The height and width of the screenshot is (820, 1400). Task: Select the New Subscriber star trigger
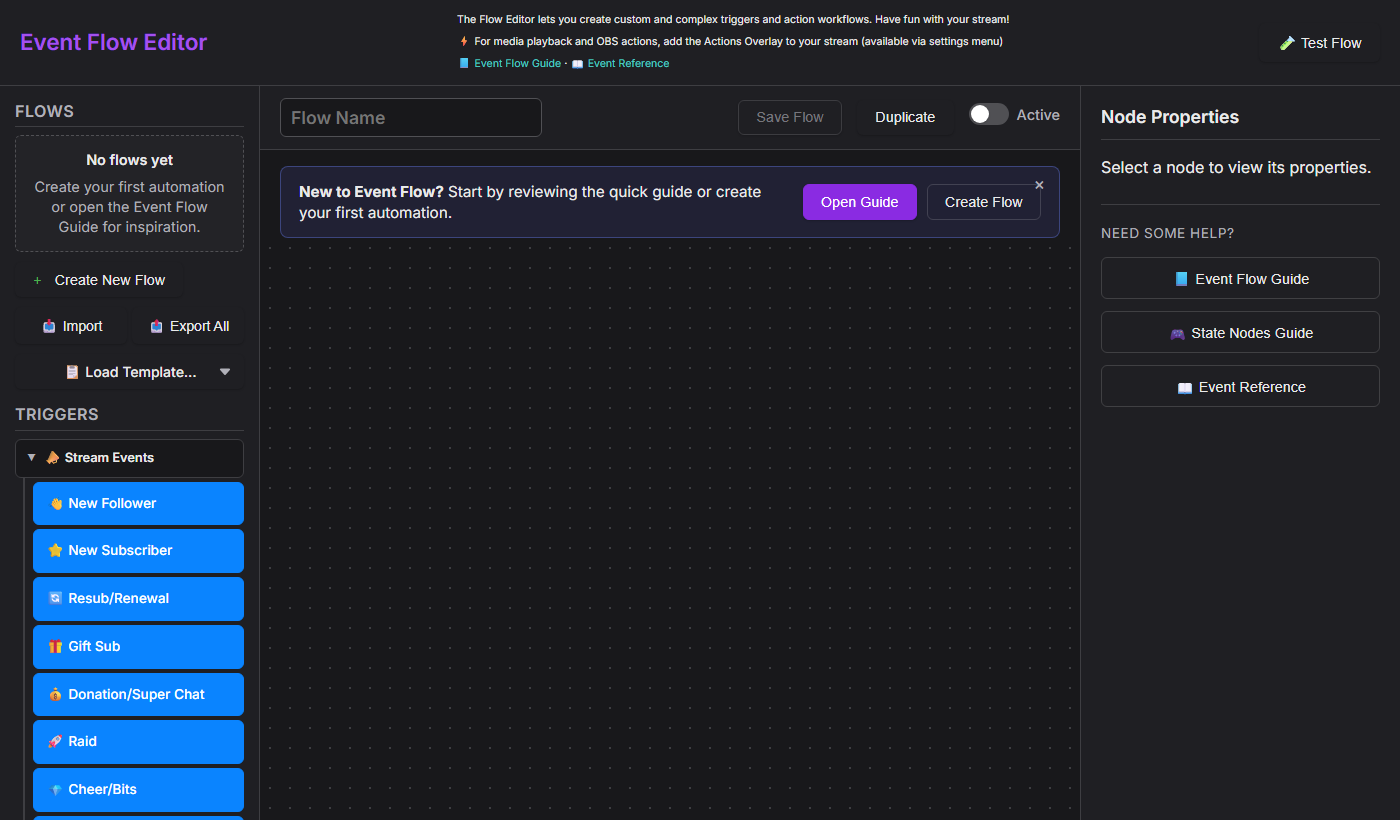(x=138, y=551)
